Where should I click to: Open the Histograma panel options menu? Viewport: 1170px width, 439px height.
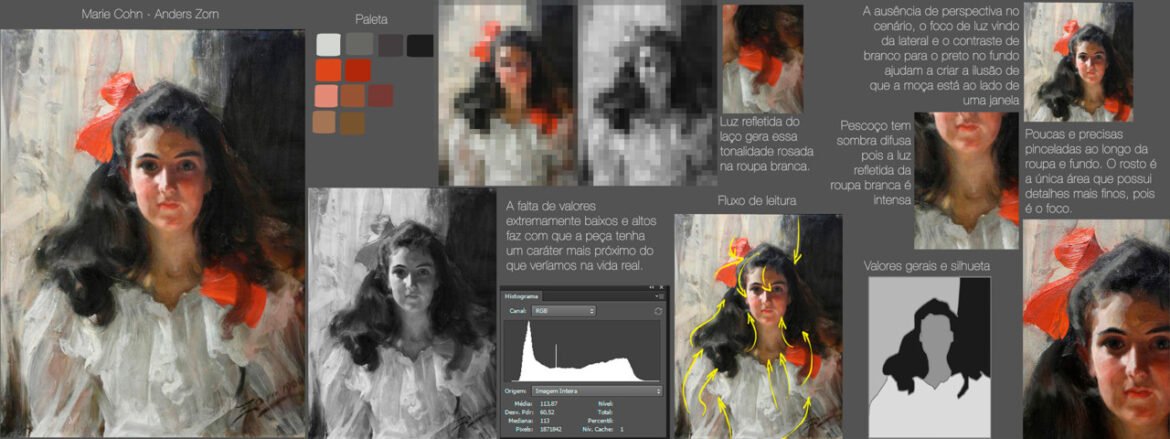(660, 296)
